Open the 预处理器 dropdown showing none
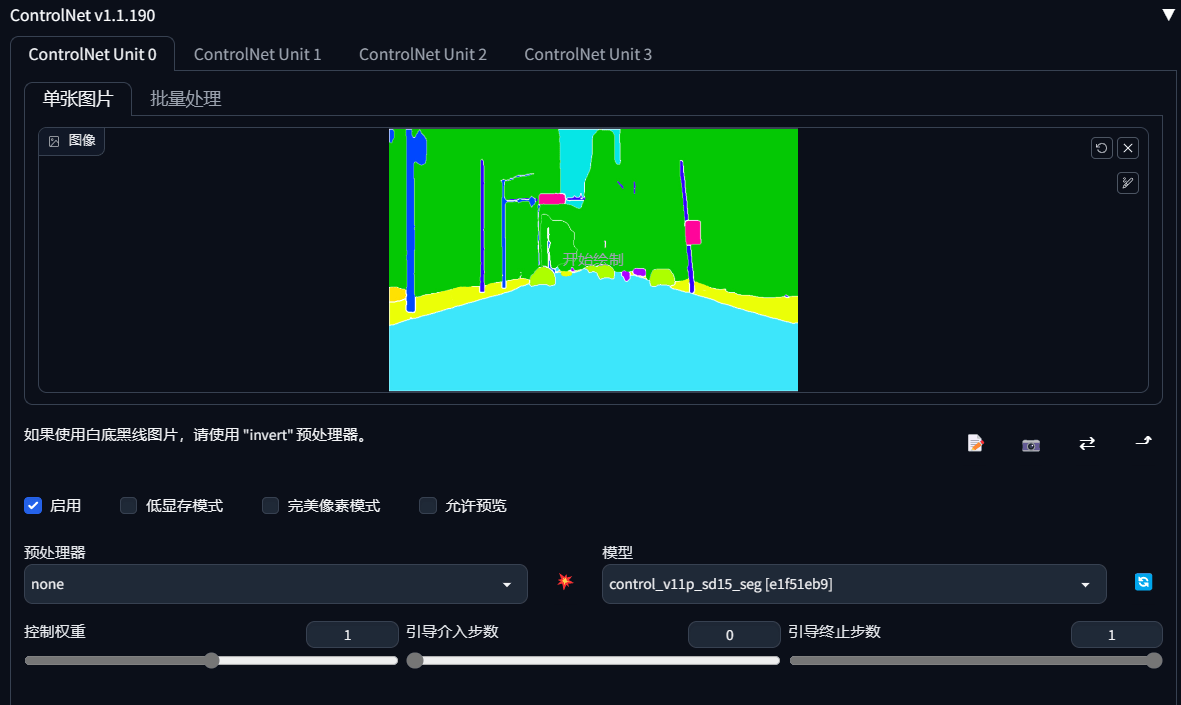This screenshot has width=1181, height=705. coord(276,584)
